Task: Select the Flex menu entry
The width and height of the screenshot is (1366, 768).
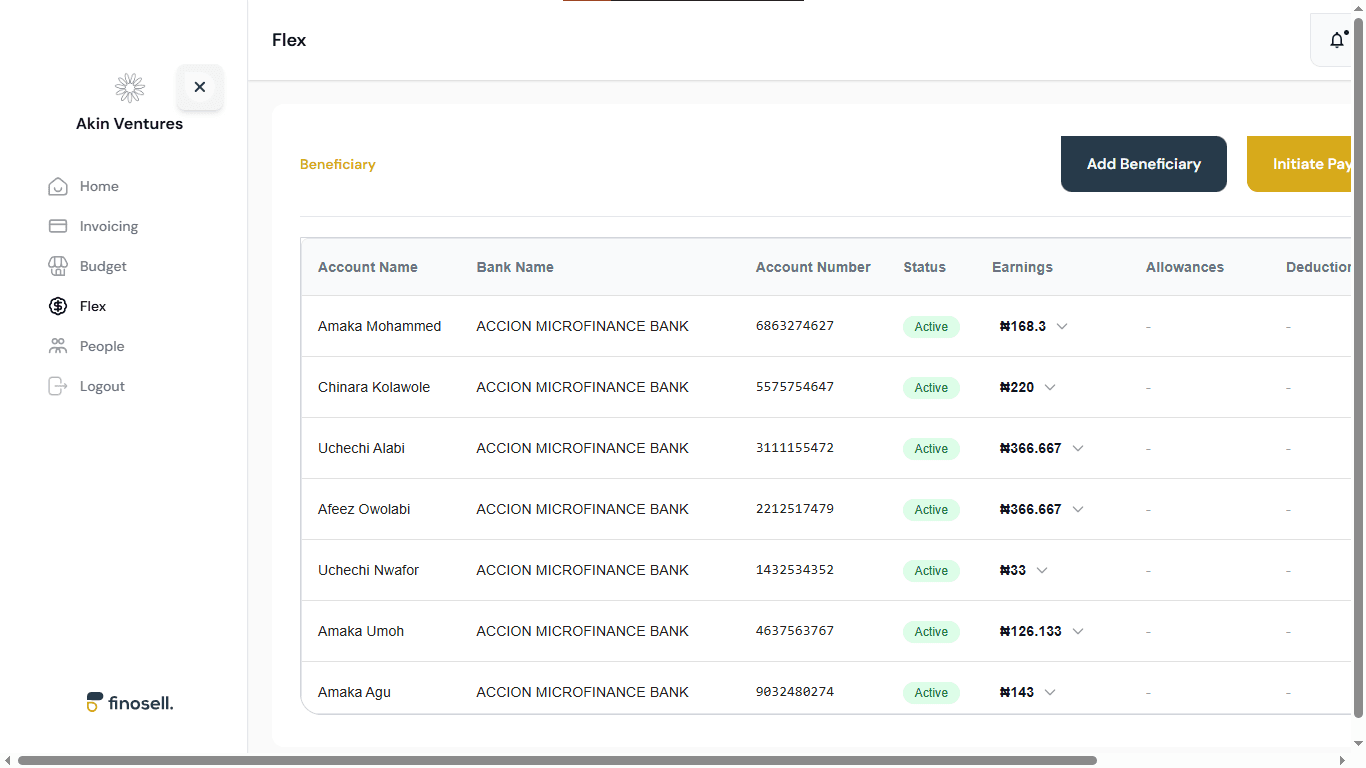Action: tap(92, 306)
